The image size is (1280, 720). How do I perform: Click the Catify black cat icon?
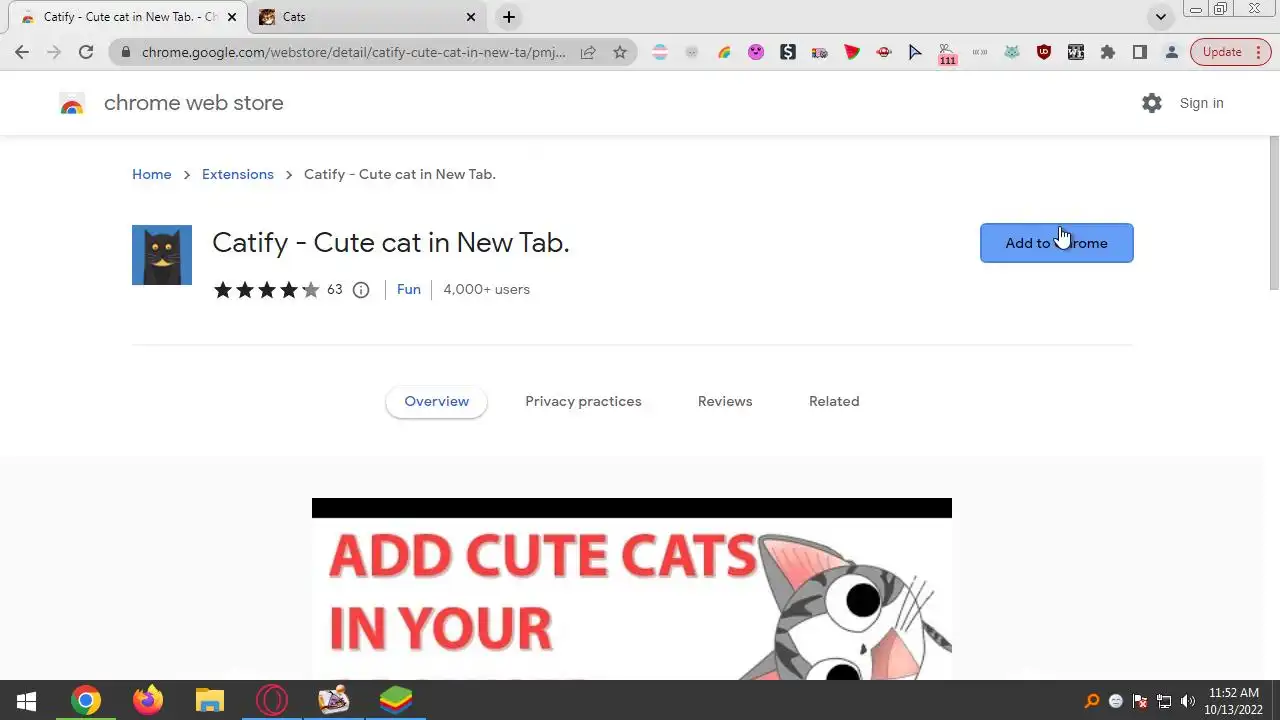tap(162, 255)
